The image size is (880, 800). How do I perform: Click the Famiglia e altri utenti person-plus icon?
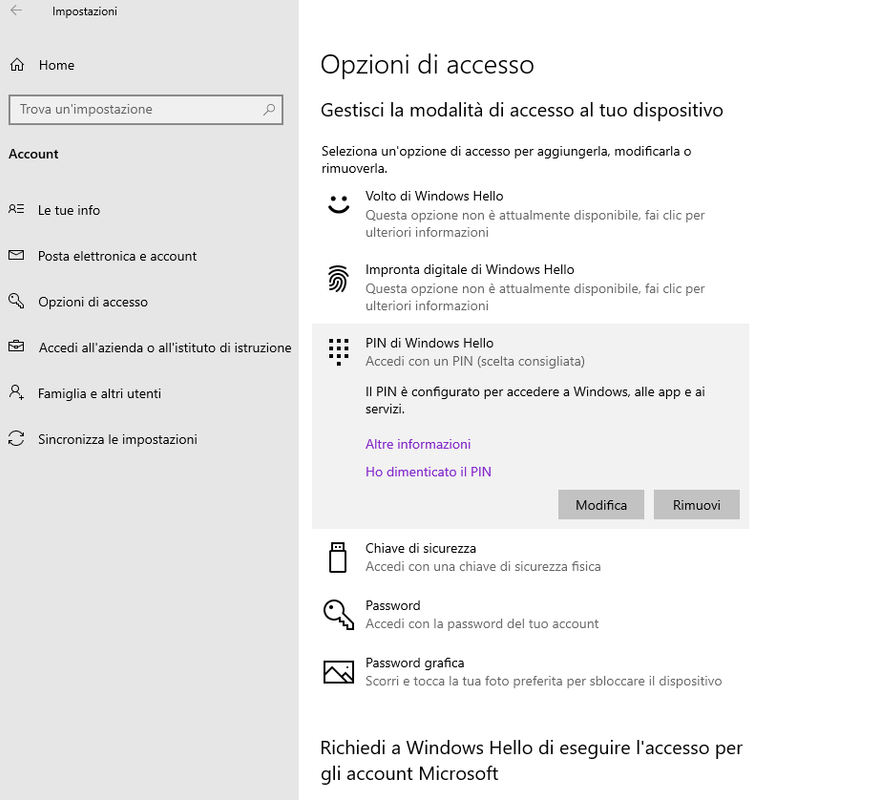tap(16, 392)
